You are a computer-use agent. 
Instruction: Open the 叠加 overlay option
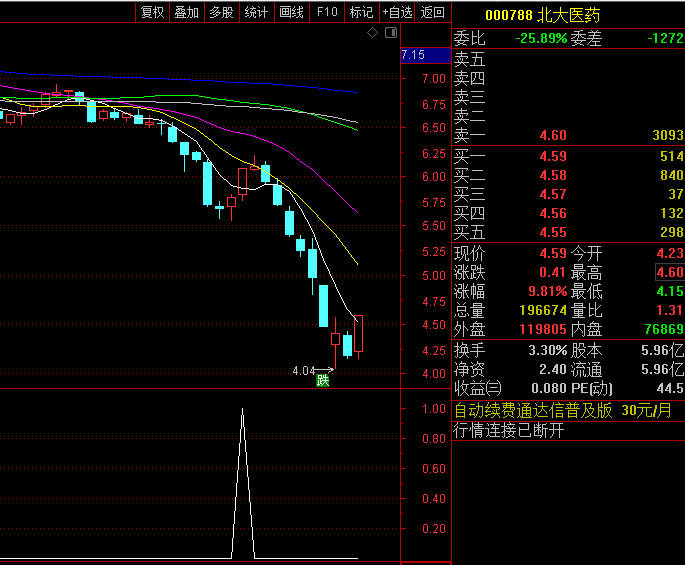point(187,12)
